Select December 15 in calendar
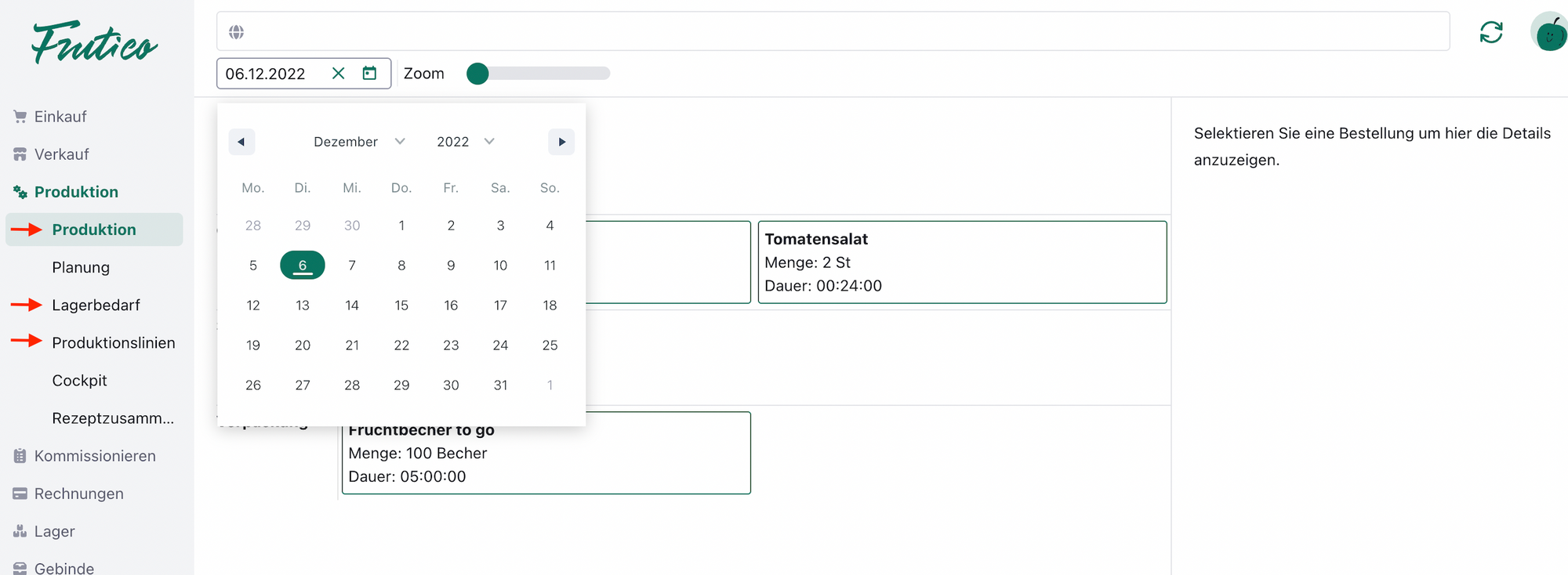This screenshot has width=1568, height=575. click(x=401, y=306)
